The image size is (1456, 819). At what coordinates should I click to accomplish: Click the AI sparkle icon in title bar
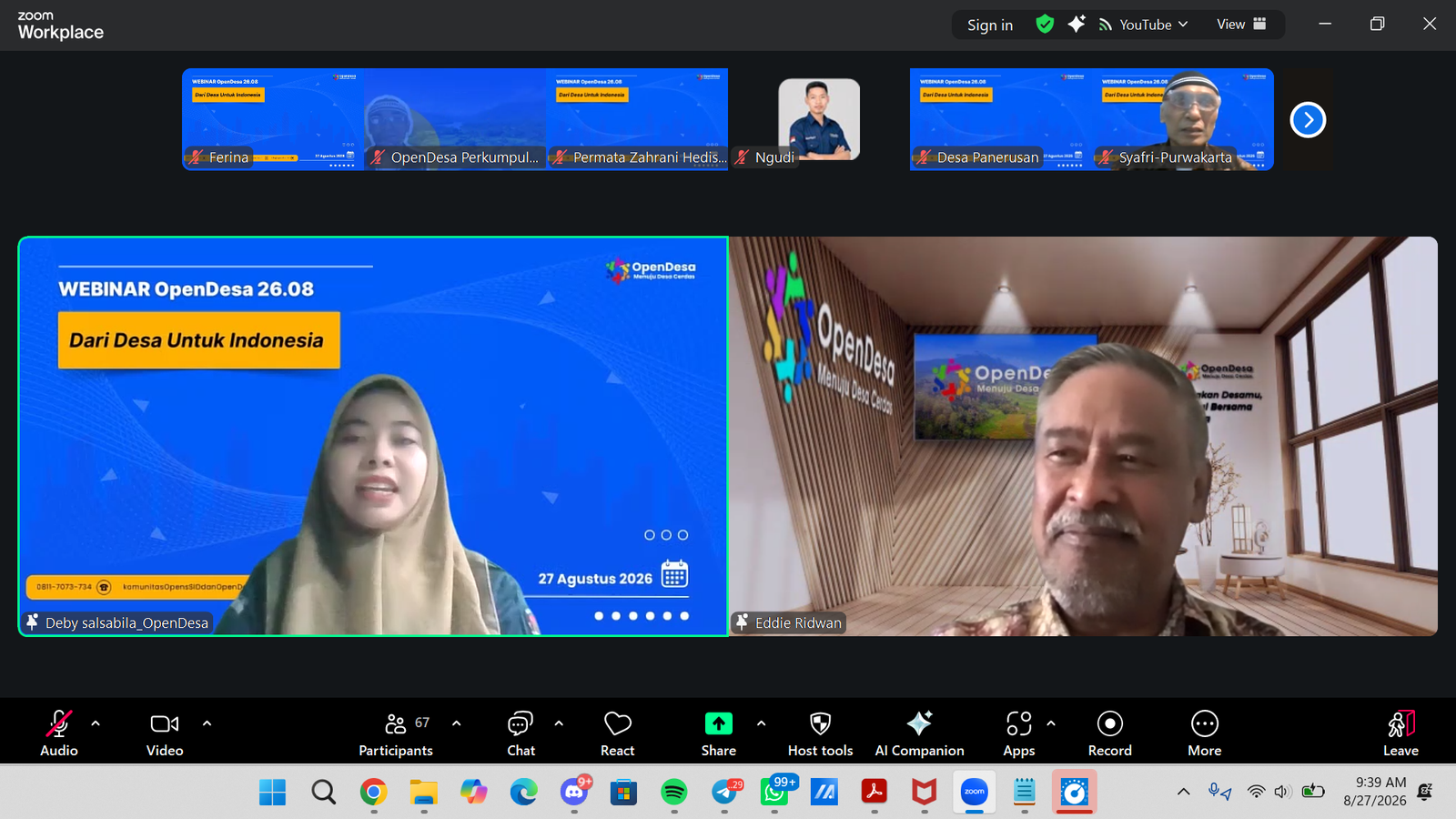(x=1077, y=25)
